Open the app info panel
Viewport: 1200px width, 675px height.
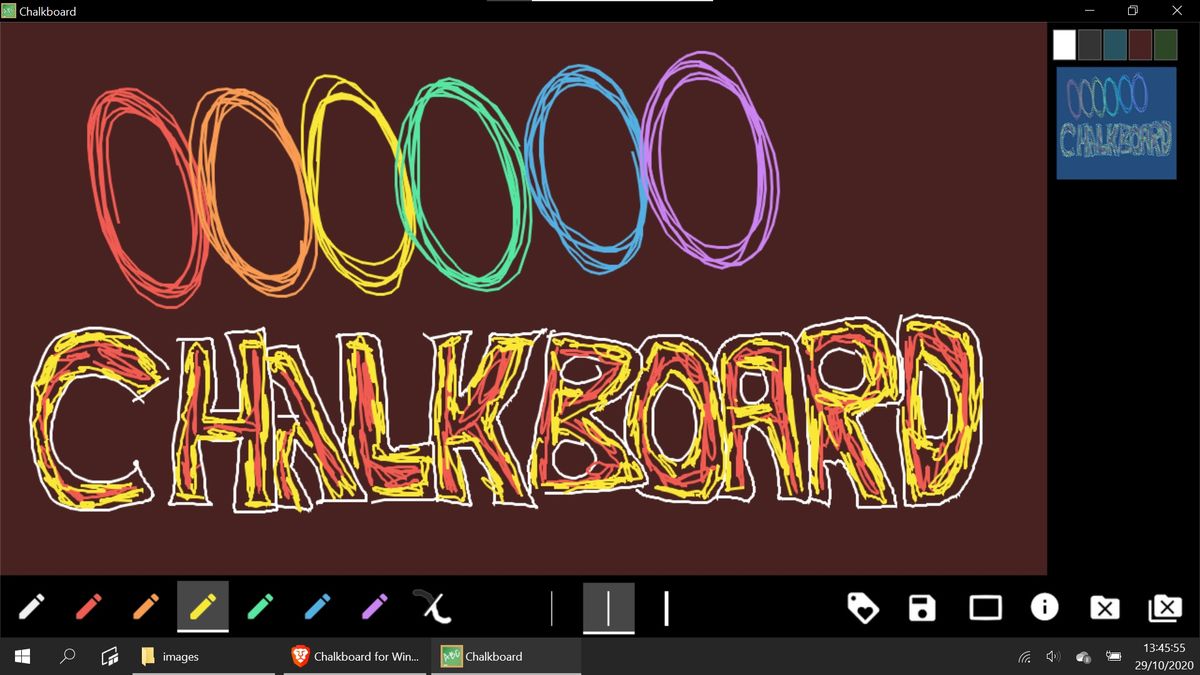1044,607
